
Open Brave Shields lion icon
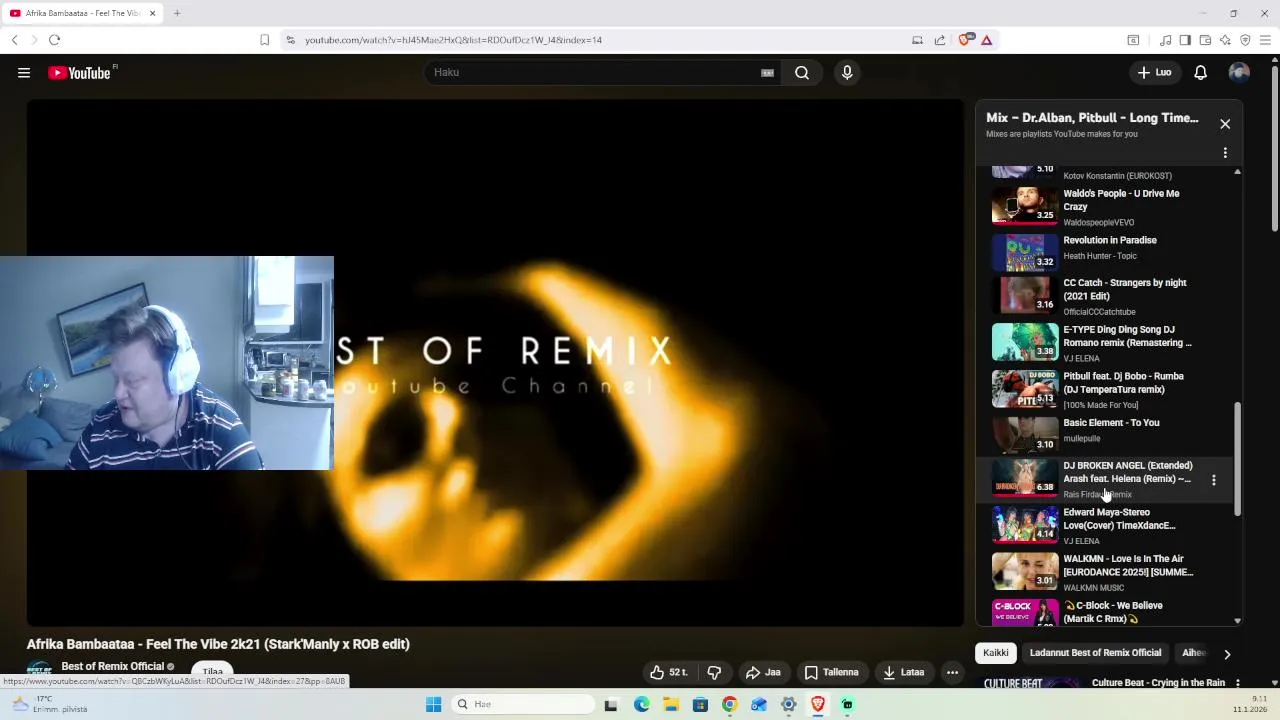[964, 40]
